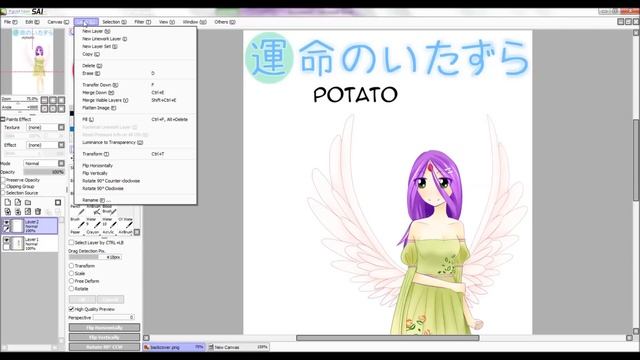Toggle Layer 2 visibility eye
Screen dimensions: 640x360
click(x=7, y=222)
